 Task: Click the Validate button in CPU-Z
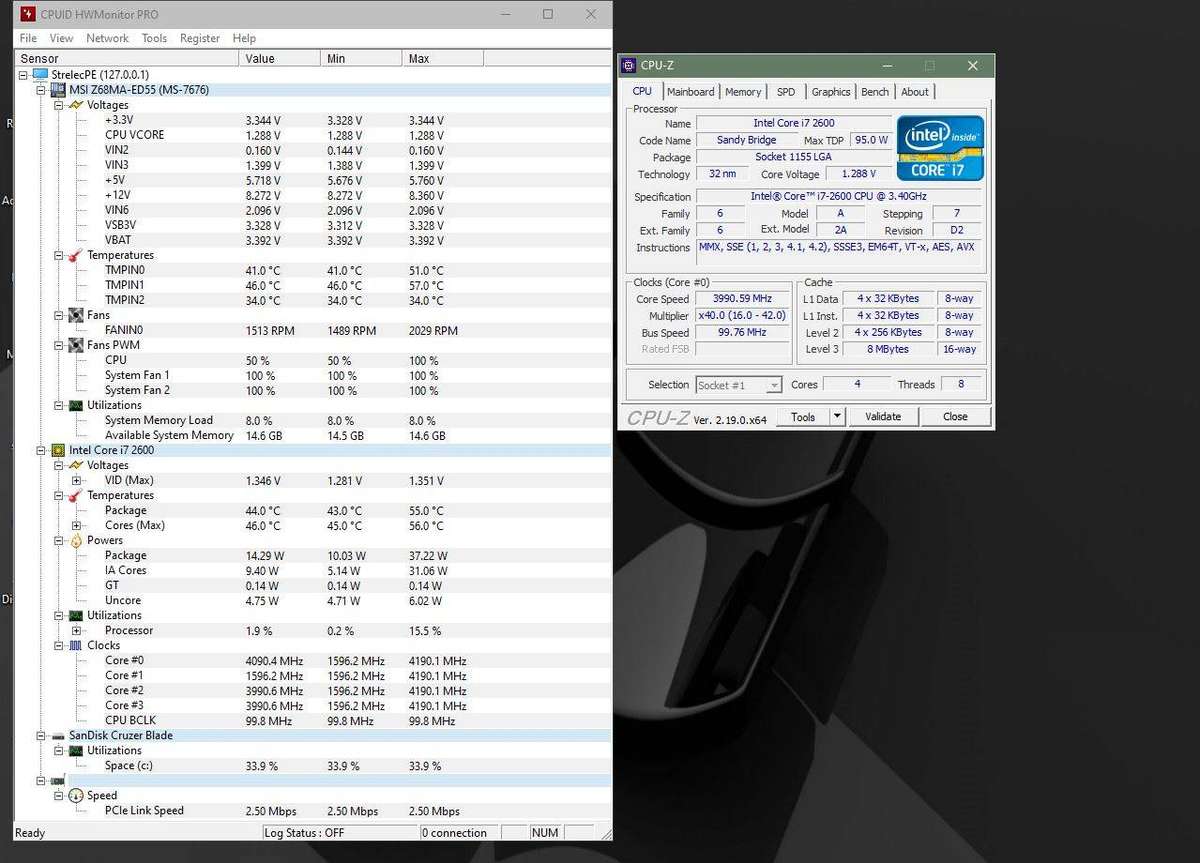[883, 417]
